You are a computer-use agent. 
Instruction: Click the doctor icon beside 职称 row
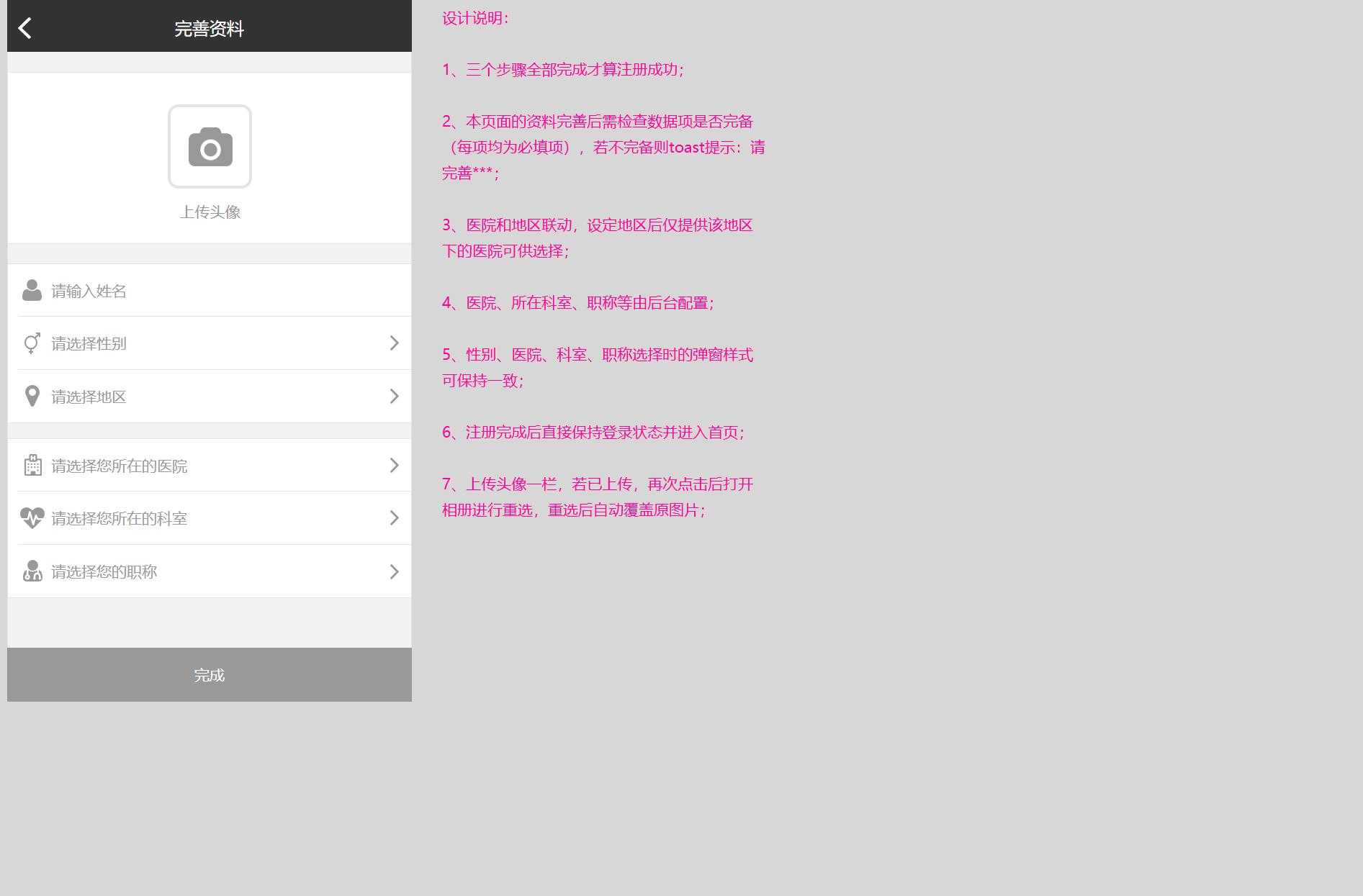coord(32,571)
